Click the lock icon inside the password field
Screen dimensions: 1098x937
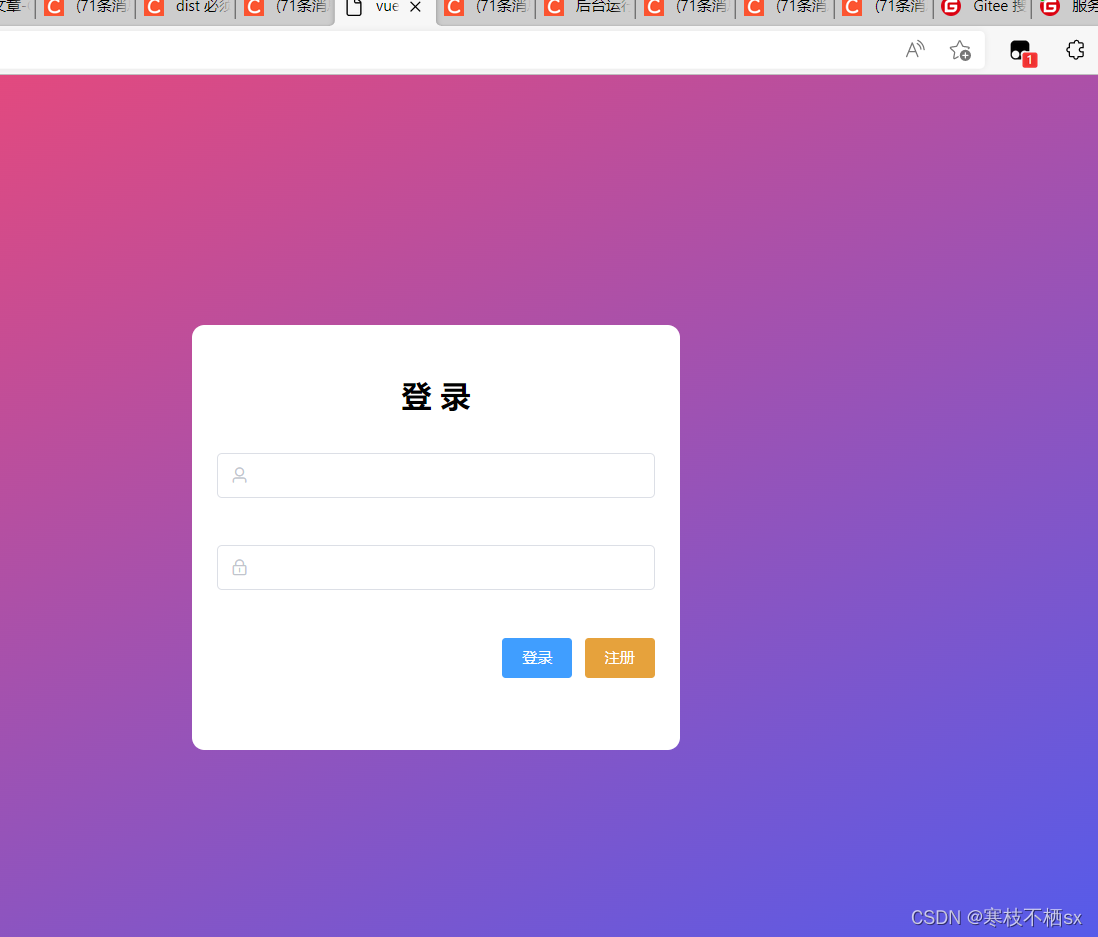(239, 567)
